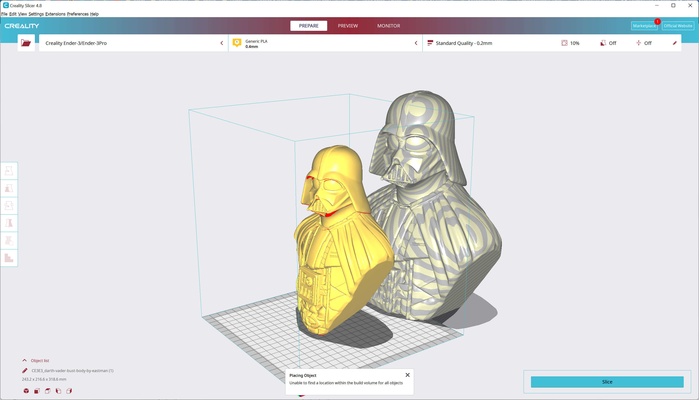Select the yellow Darth Vader bust model
This screenshot has height=400, width=699.
pos(338,241)
